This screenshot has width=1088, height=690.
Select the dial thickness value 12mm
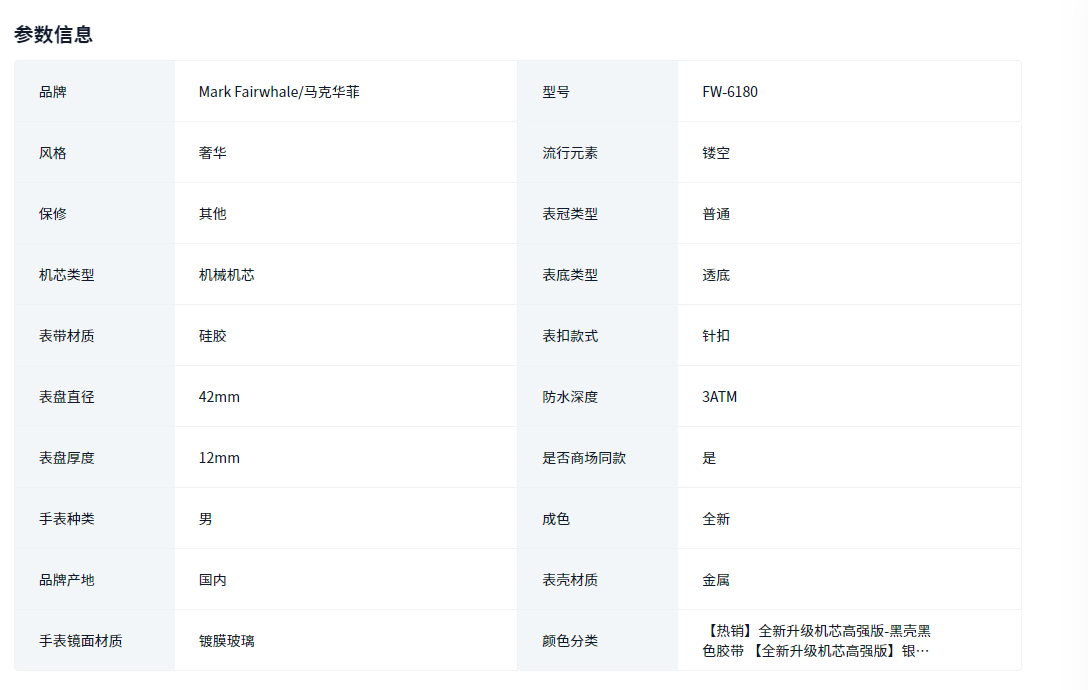point(219,458)
